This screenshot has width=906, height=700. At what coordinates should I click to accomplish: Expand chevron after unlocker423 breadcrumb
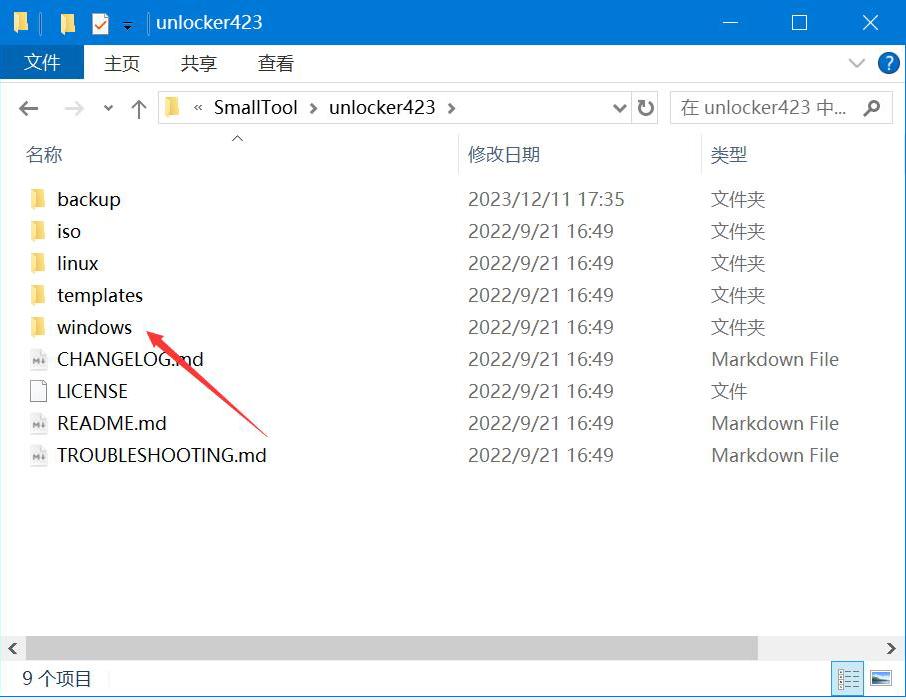[451, 108]
